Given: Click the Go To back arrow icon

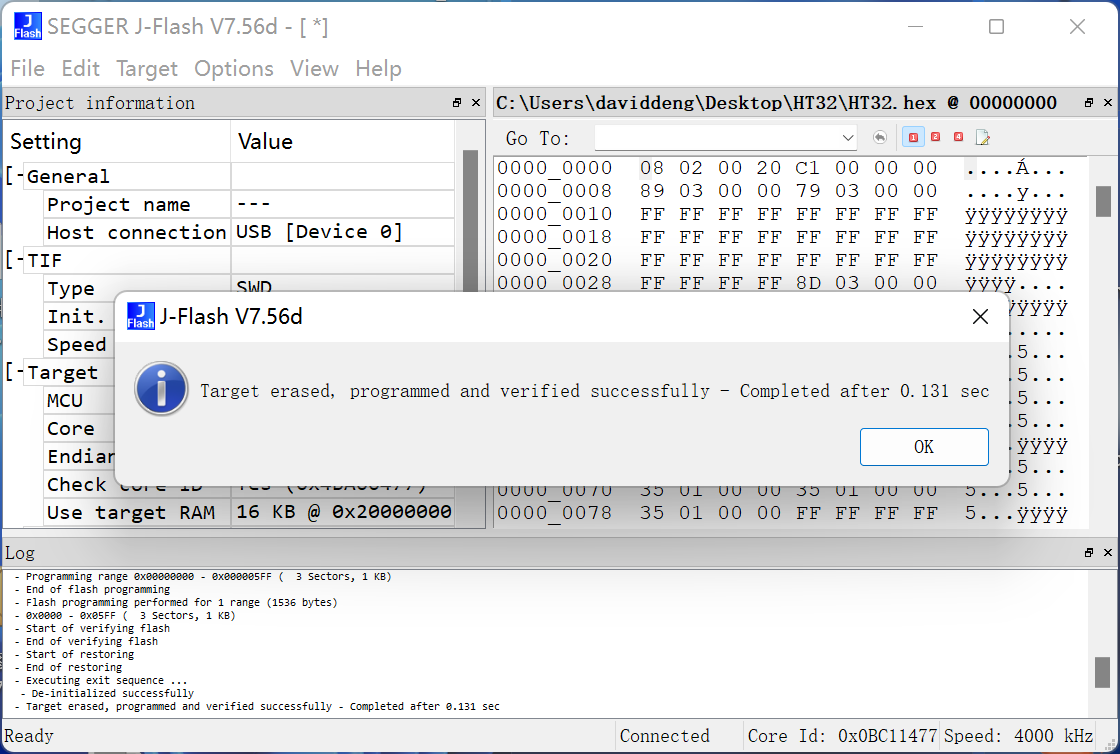Looking at the screenshot, I should point(880,137).
